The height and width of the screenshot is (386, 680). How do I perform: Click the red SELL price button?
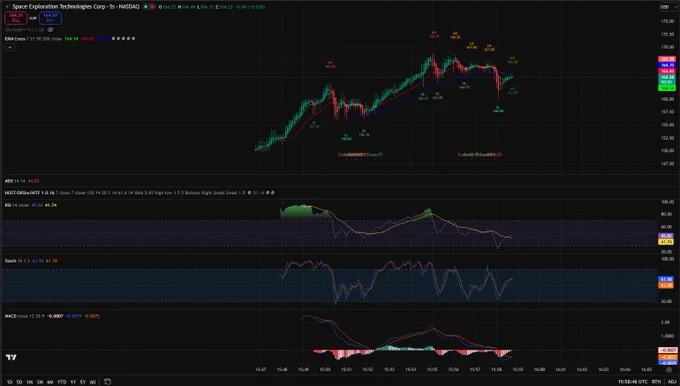click(16, 18)
